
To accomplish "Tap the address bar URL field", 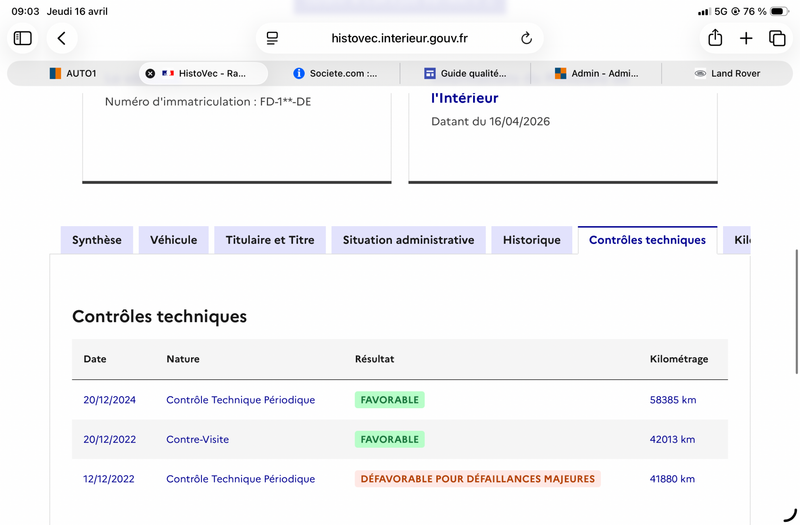I will (x=399, y=38).
